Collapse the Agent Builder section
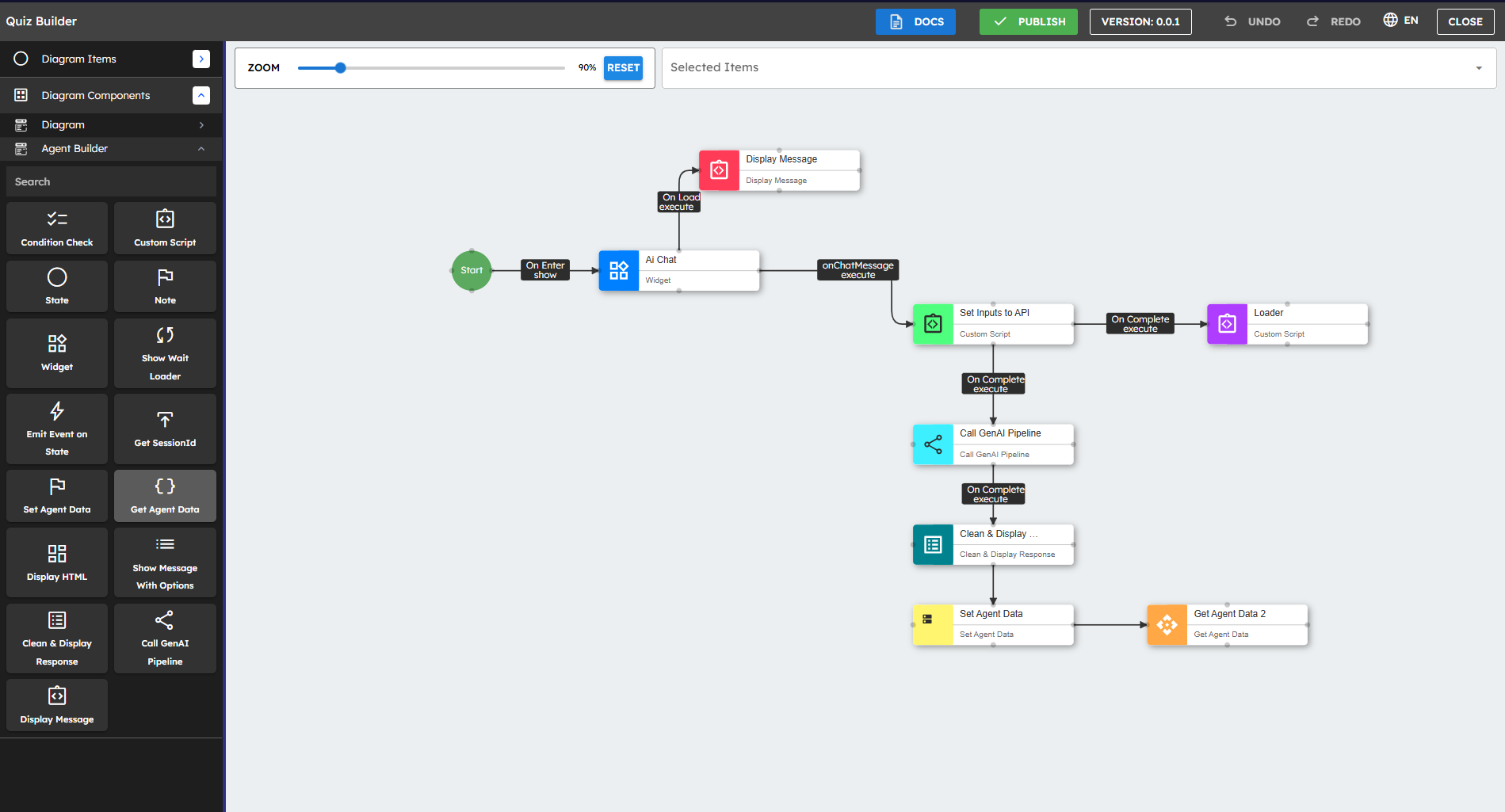This screenshot has width=1505, height=812. (x=201, y=149)
